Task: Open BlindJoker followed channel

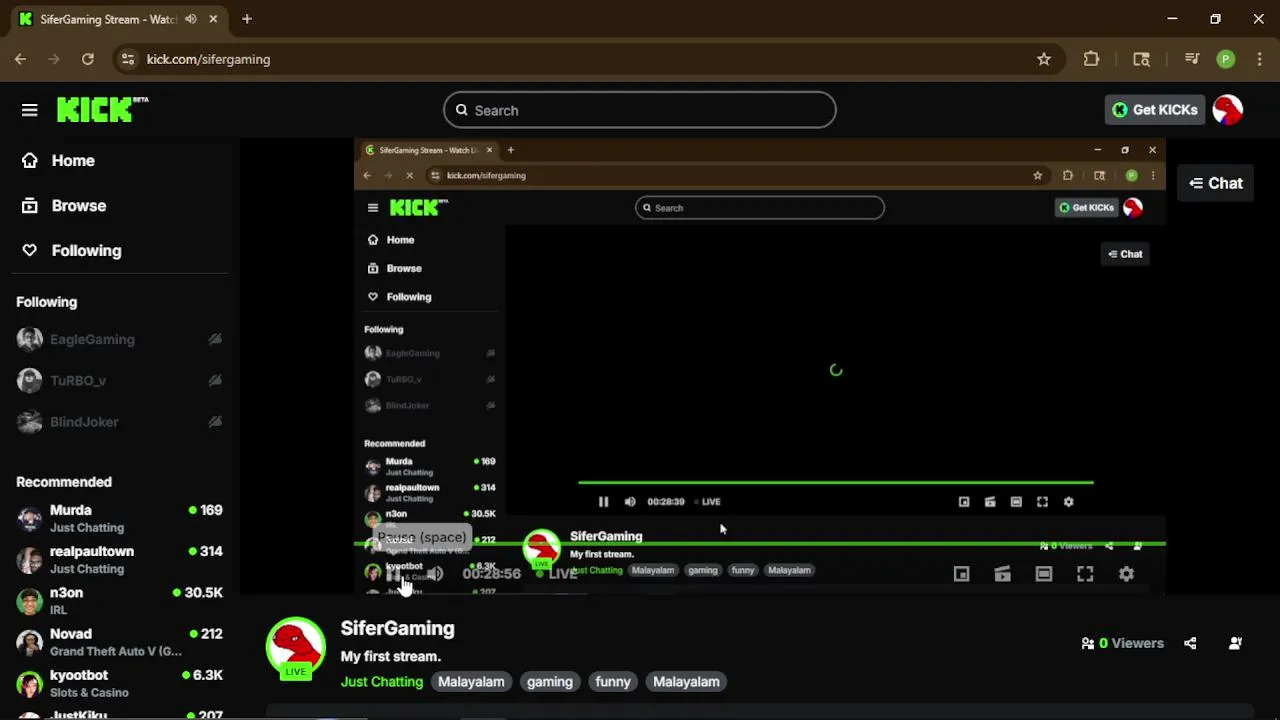Action: 120,421
